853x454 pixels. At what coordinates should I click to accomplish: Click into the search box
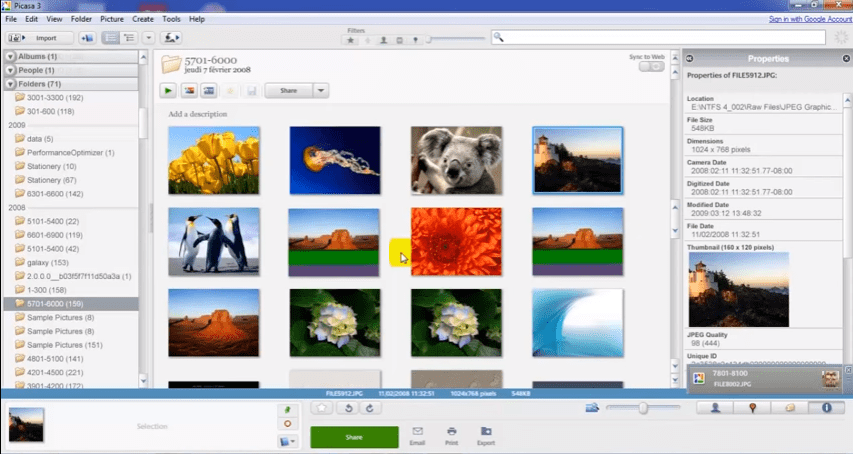click(658, 37)
